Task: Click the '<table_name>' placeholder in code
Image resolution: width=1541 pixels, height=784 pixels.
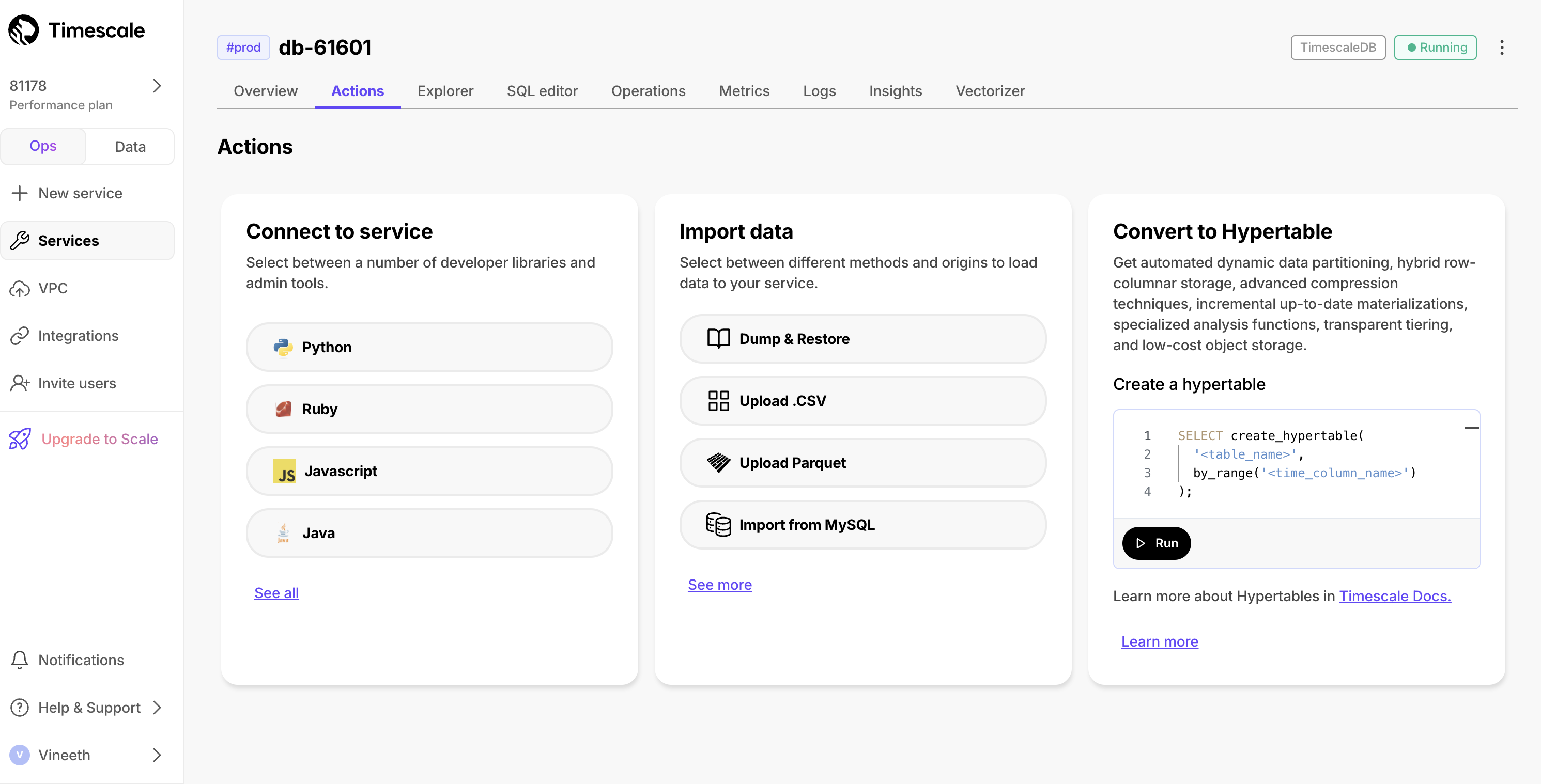Action: click(1245, 454)
